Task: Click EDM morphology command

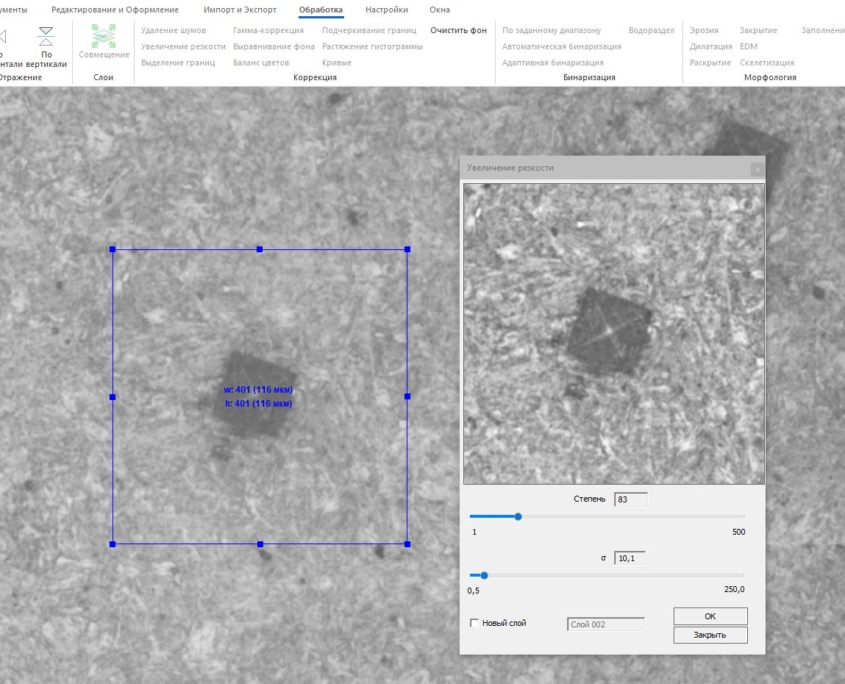Action: point(749,46)
